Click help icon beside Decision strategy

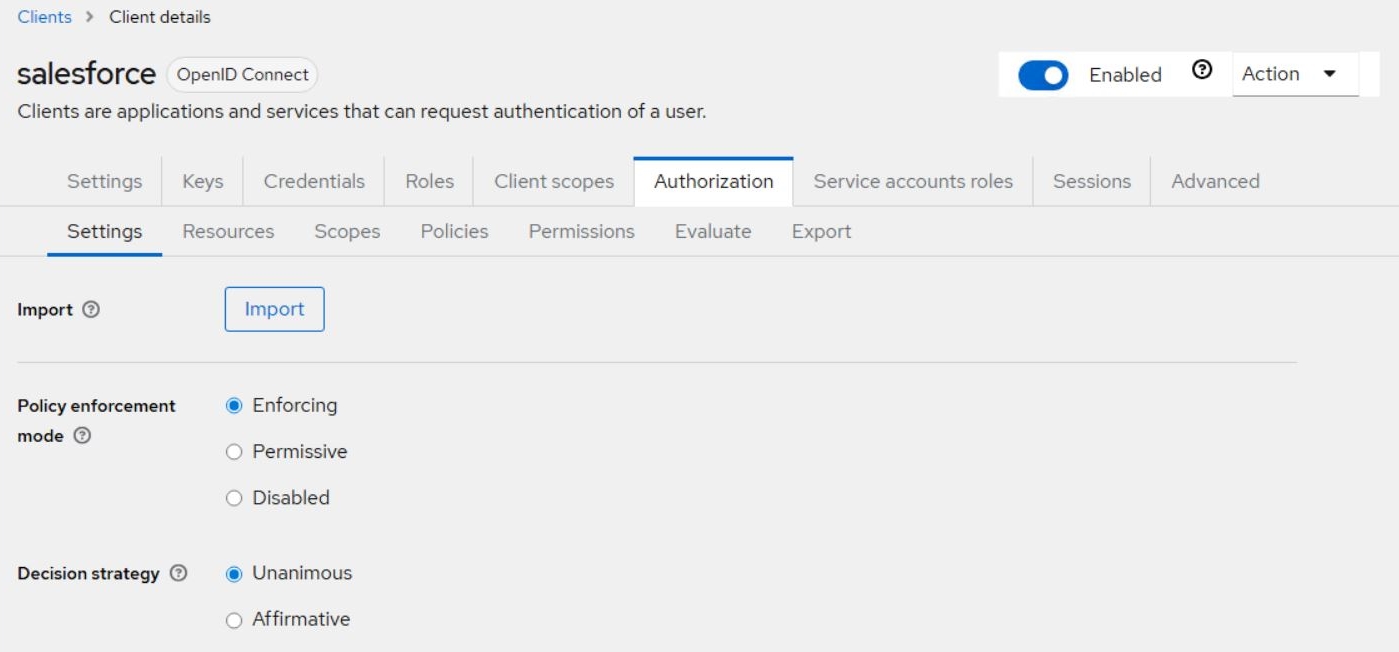pyautogui.click(x=178, y=574)
